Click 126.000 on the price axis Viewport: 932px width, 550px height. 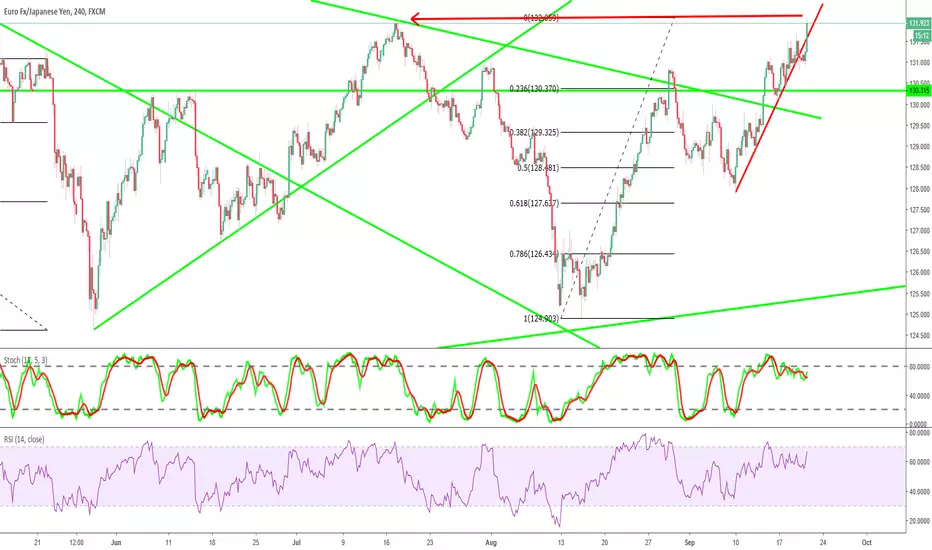click(x=919, y=272)
